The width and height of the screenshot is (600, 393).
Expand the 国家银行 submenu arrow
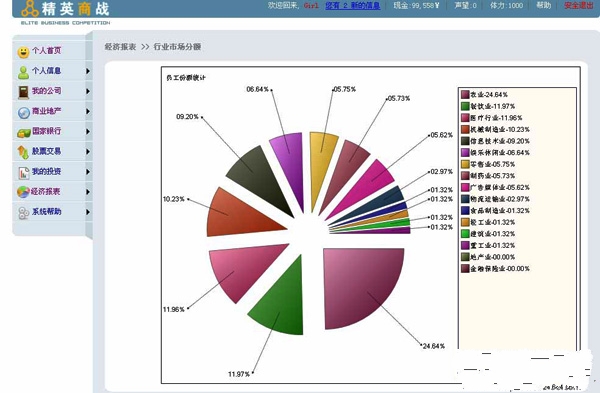pos(88,131)
